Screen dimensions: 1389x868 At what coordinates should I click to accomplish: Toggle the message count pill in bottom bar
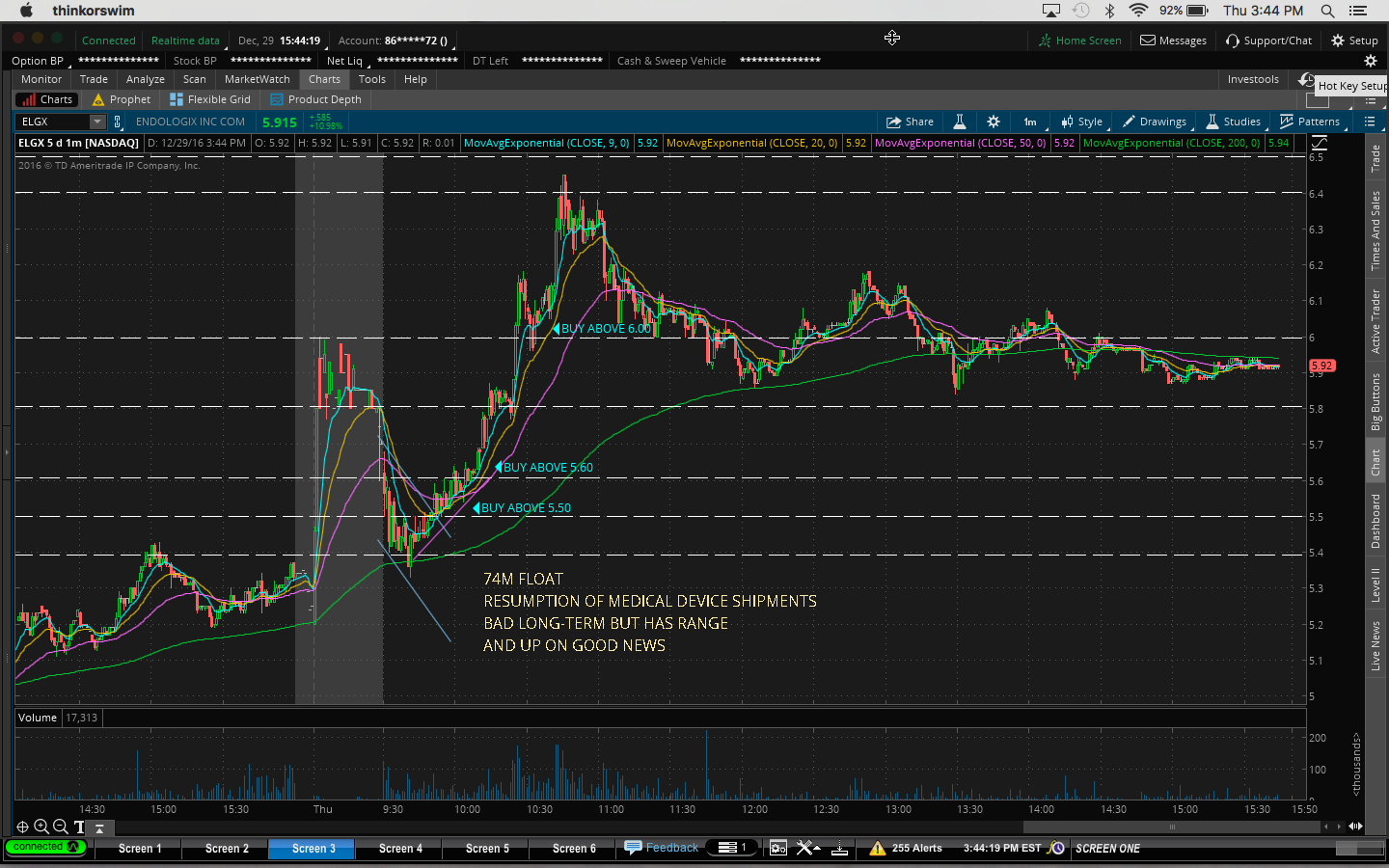pos(733,848)
